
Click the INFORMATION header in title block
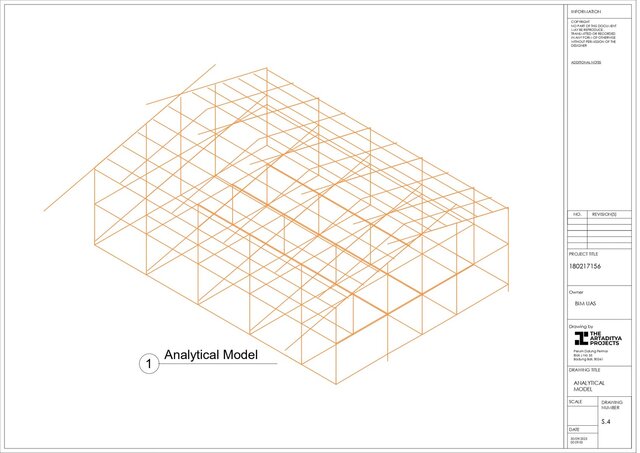tap(586, 10)
